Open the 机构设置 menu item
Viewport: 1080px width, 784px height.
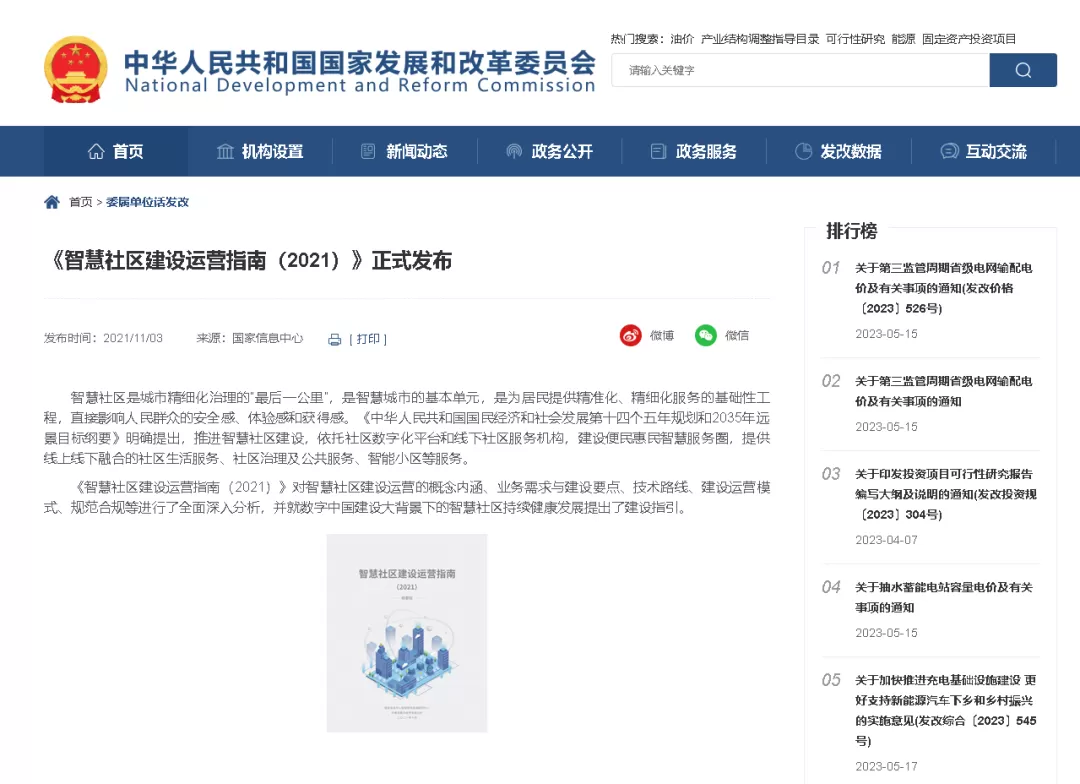(260, 151)
